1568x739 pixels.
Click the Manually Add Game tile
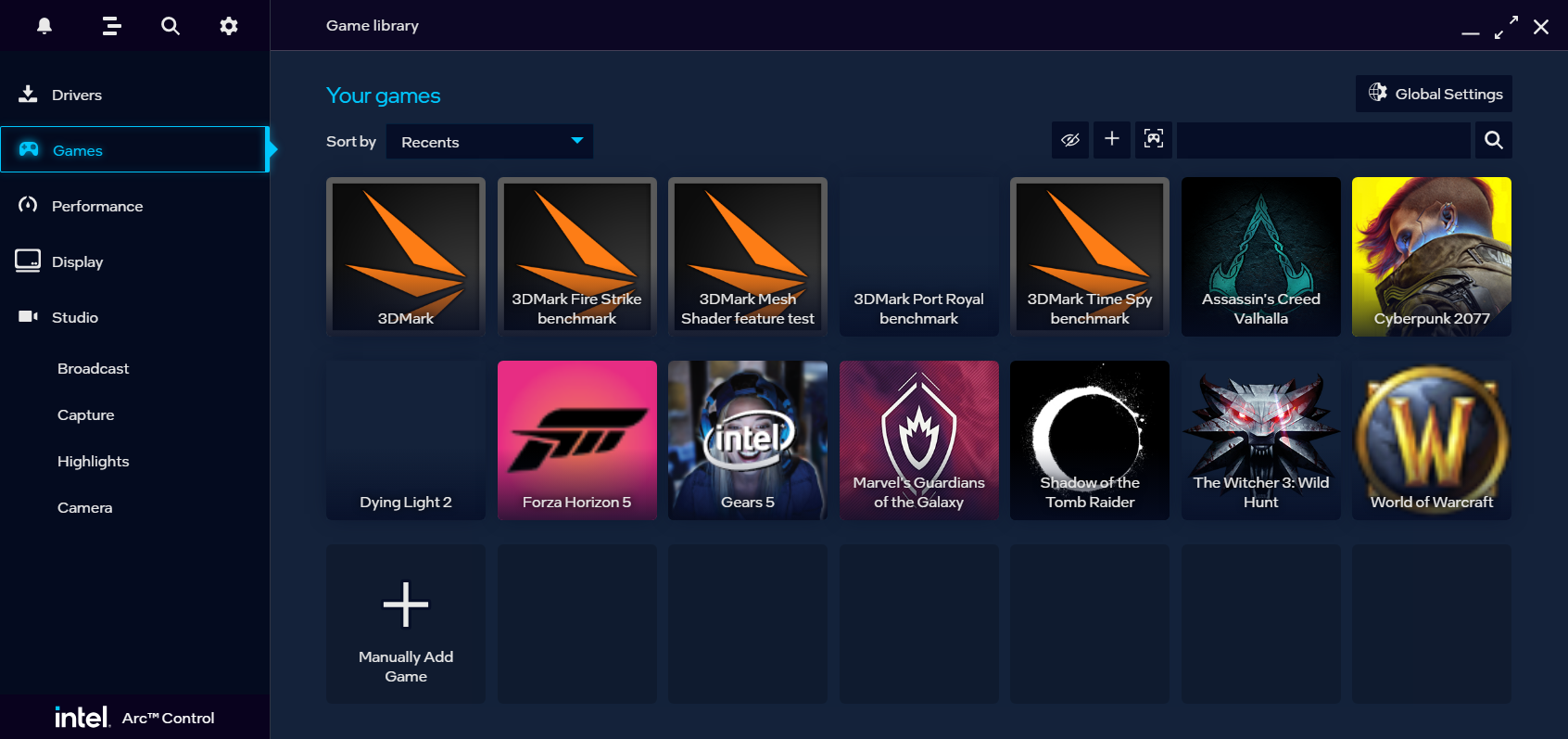coord(406,624)
